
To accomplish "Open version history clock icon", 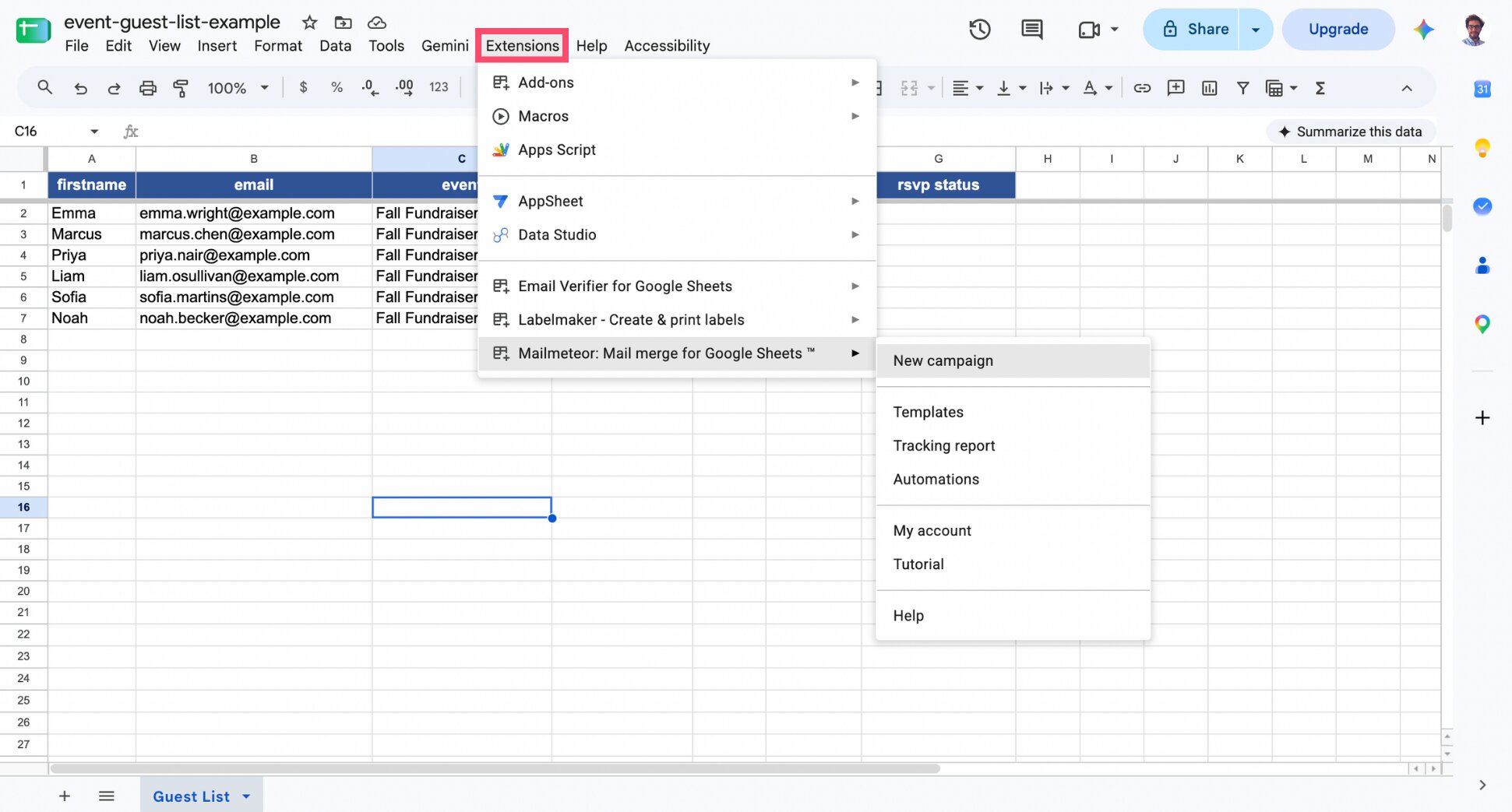I will (979, 30).
